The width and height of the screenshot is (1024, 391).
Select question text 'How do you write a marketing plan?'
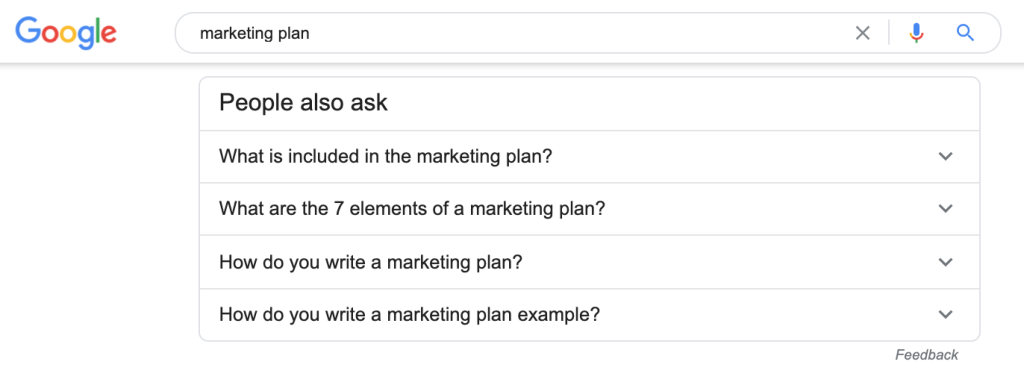[370, 262]
